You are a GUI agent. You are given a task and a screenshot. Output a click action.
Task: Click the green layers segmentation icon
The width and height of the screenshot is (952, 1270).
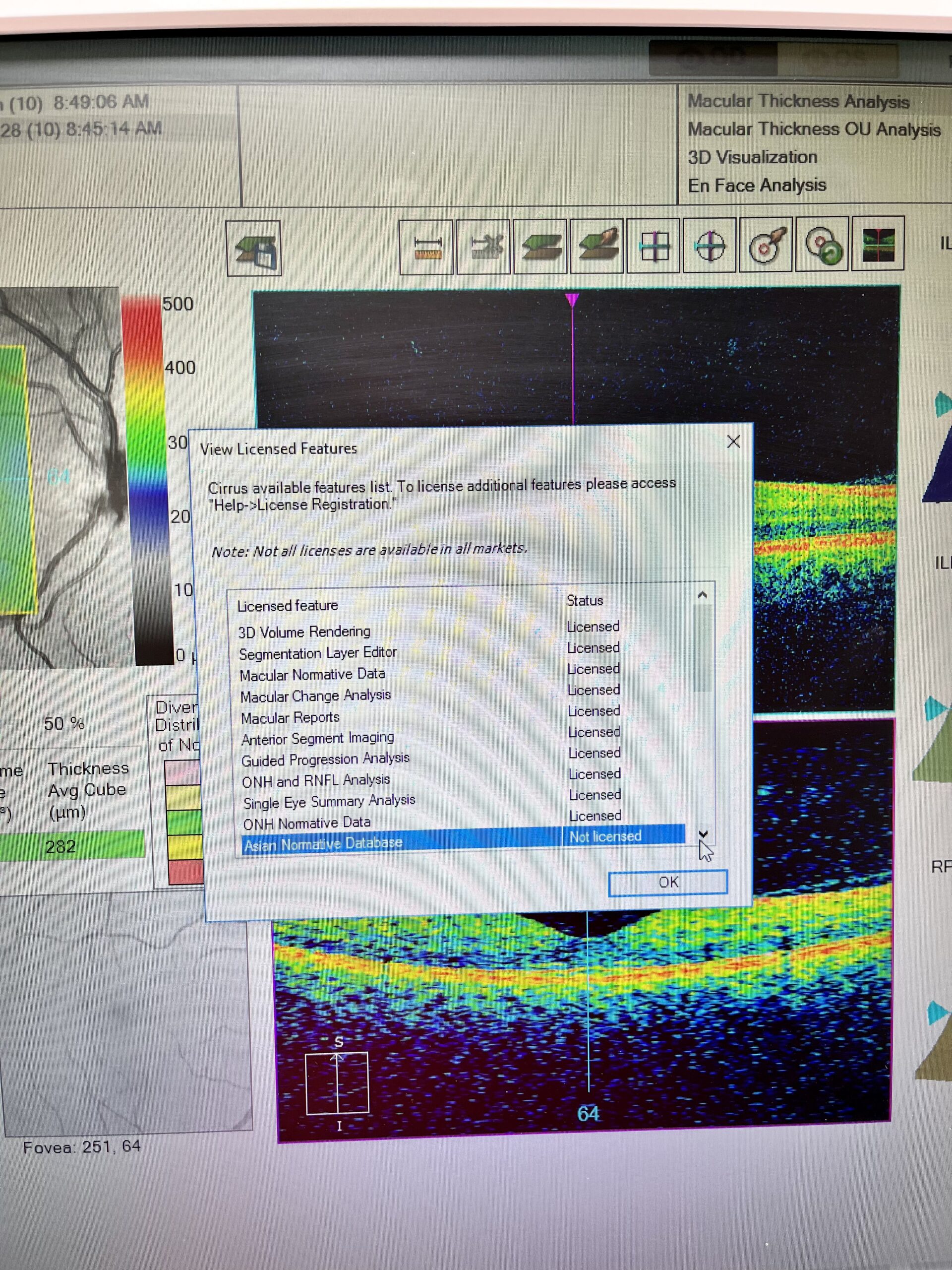(x=540, y=246)
